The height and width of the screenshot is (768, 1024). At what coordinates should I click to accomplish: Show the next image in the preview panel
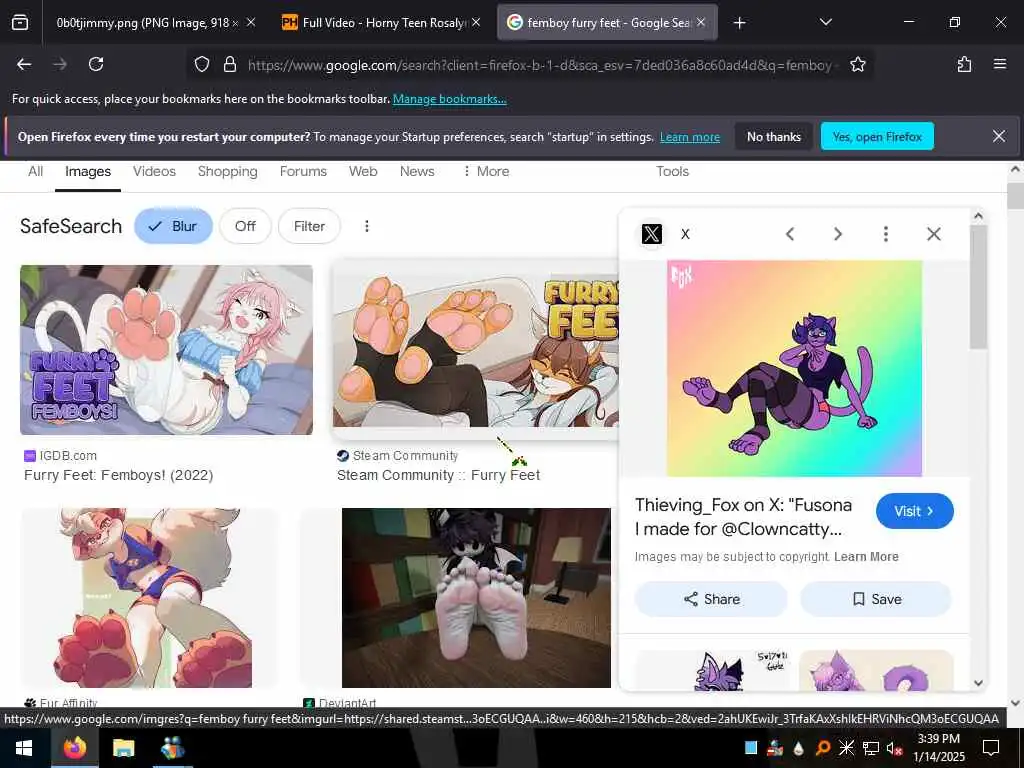[x=838, y=234]
